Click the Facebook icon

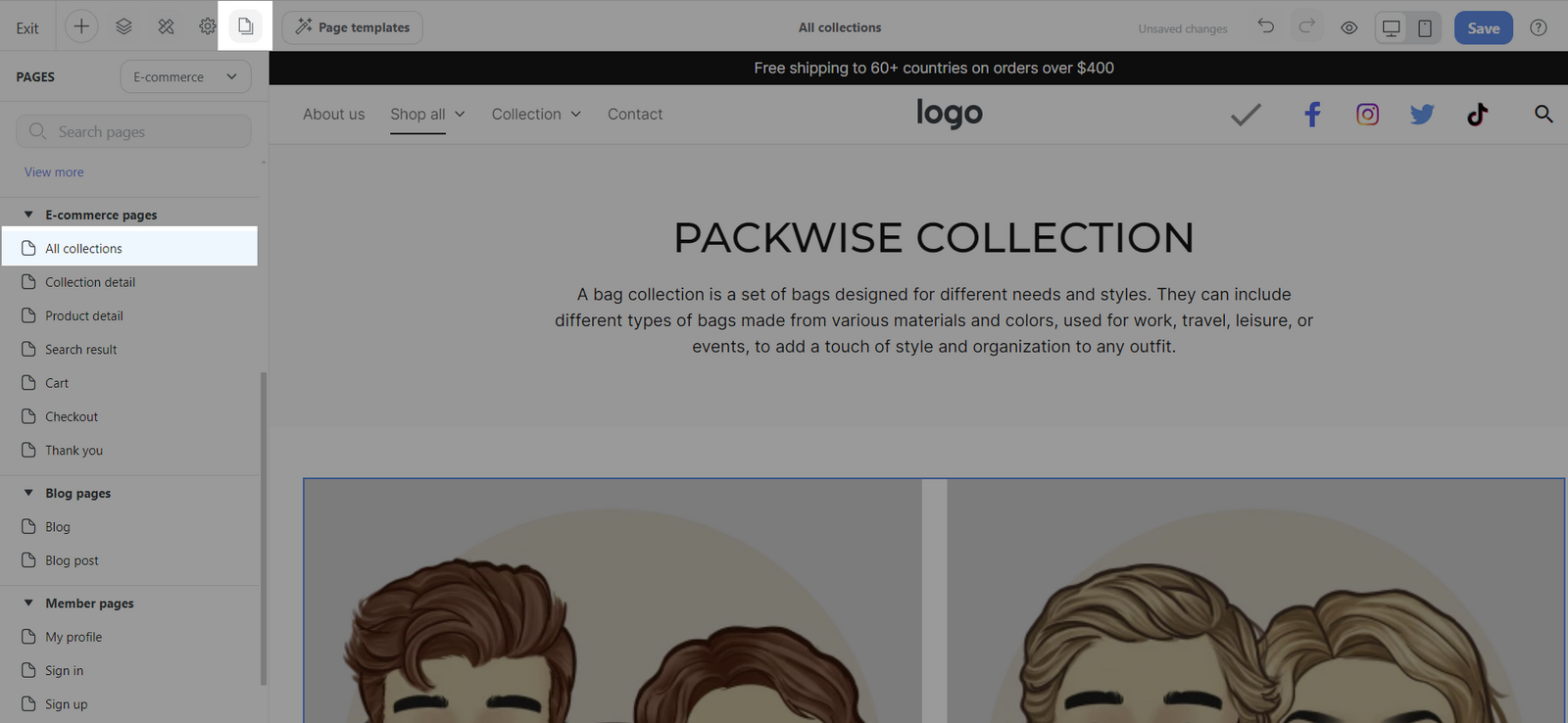click(x=1312, y=115)
